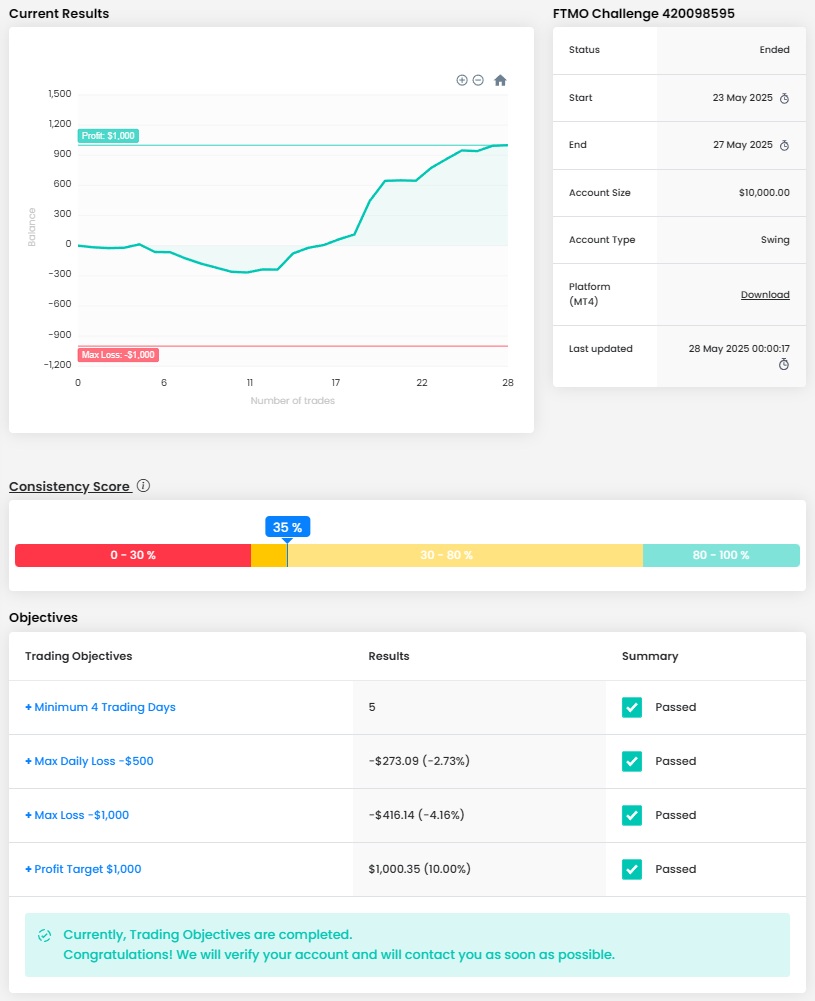815x1001 pixels.
Task: Click the Objectives heading
Action: pos(43,617)
